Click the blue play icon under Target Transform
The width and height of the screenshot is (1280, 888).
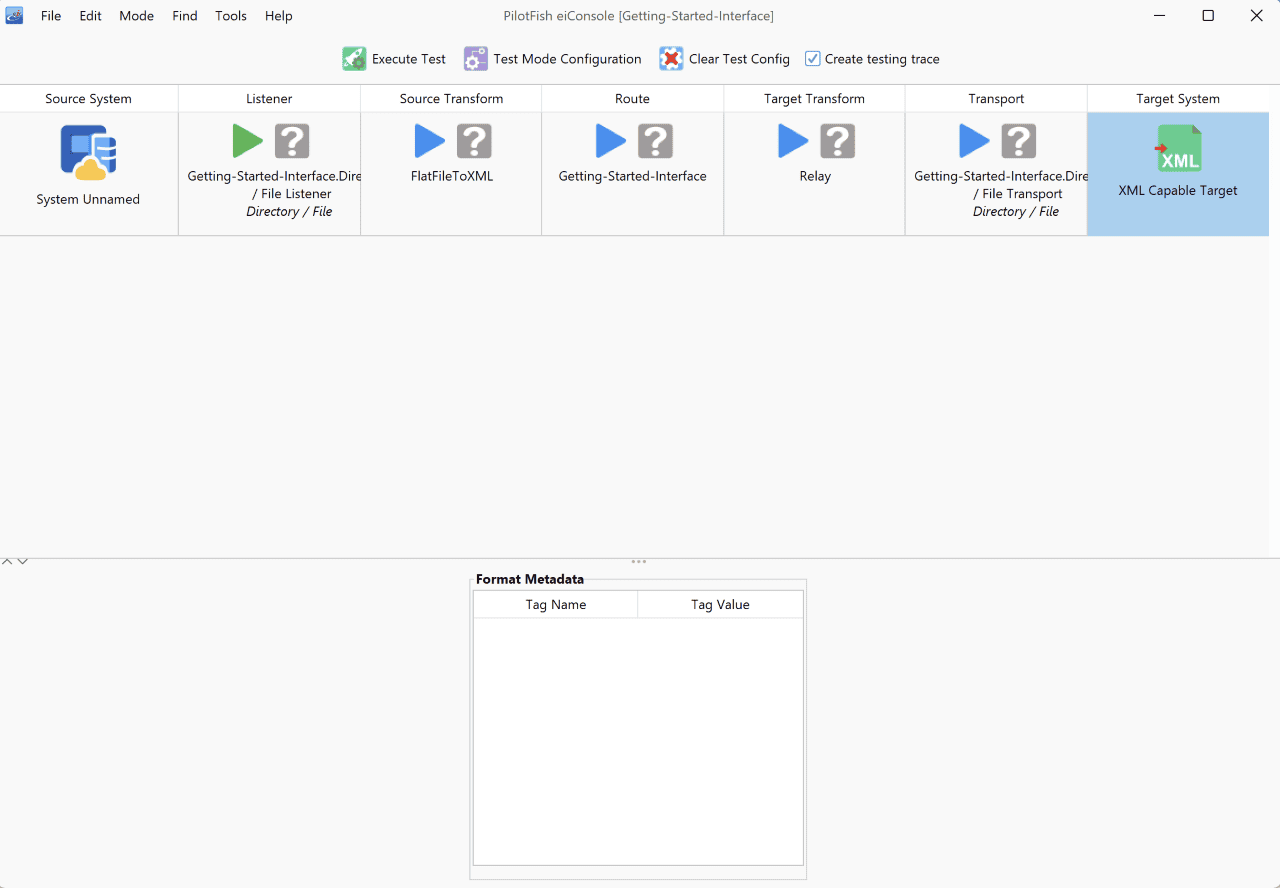click(x=793, y=141)
